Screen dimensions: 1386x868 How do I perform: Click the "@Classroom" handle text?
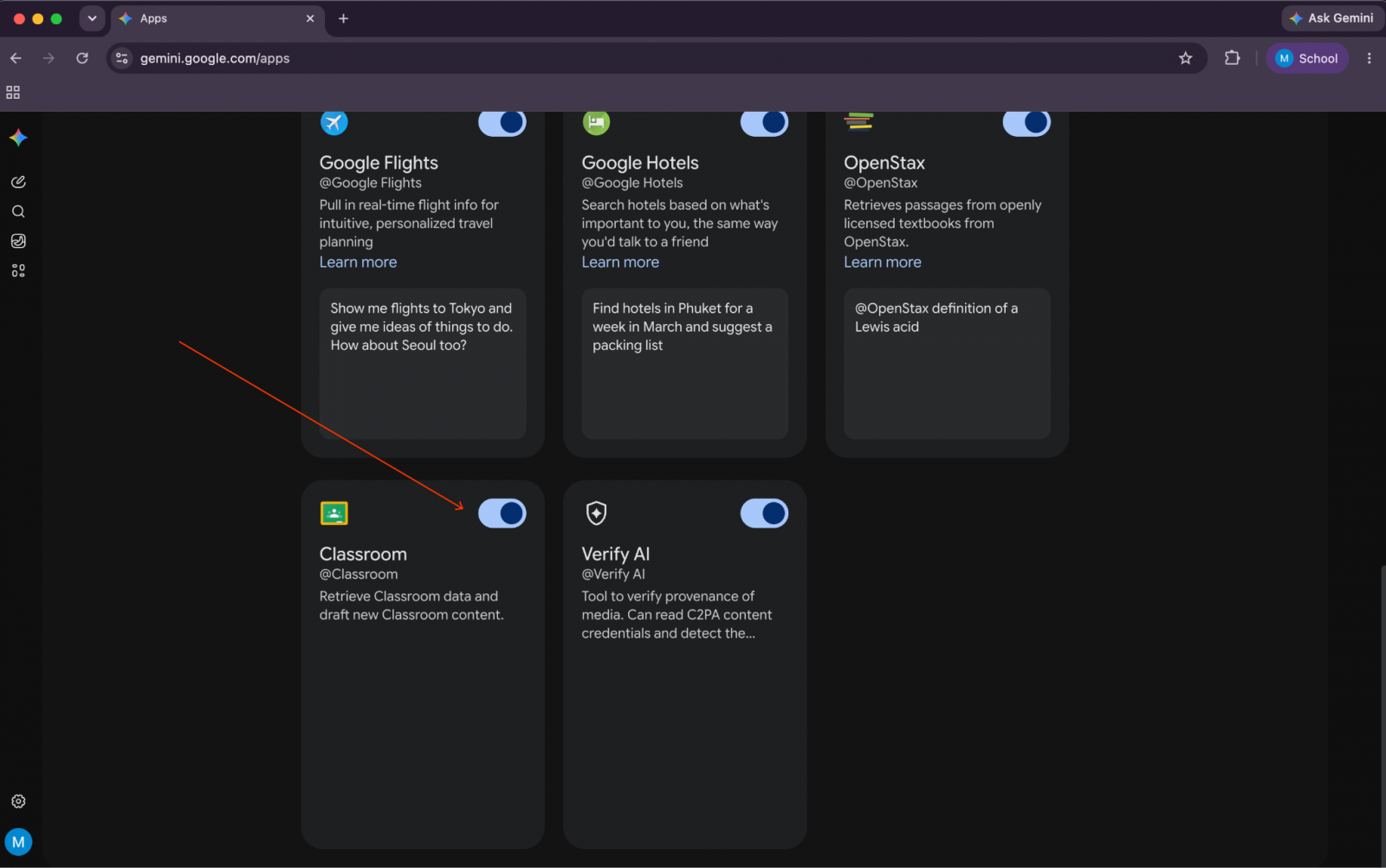click(x=359, y=574)
